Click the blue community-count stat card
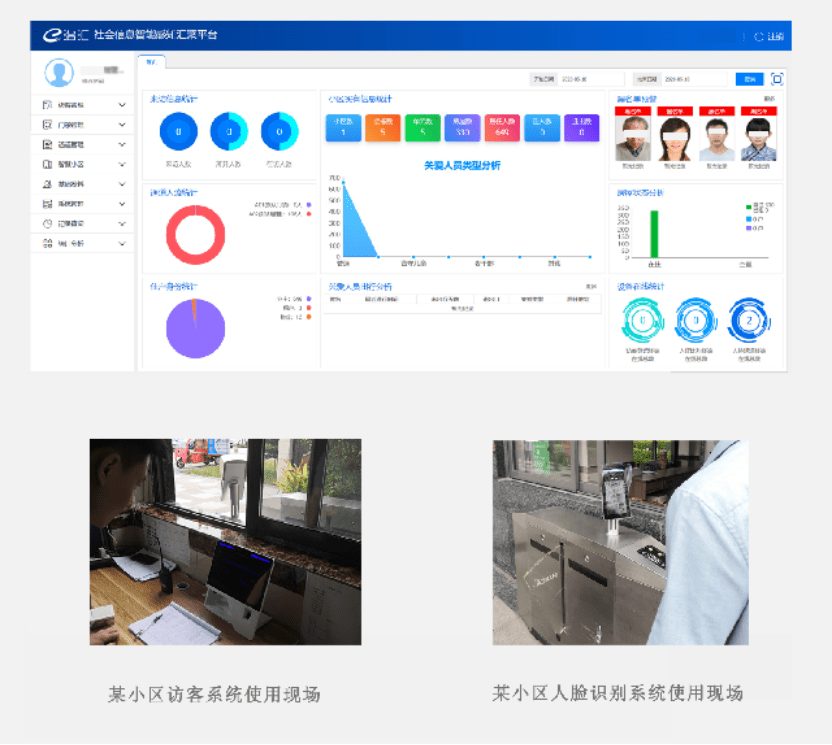The width and height of the screenshot is (832, 745). [x=343, y=127]
